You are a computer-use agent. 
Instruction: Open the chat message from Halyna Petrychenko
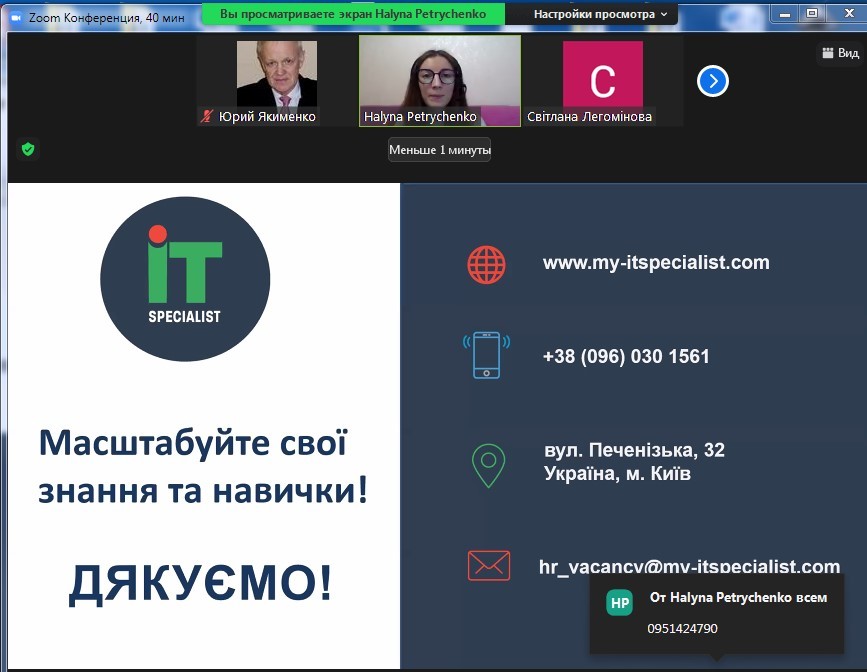pyautogui.click(x=717, y=613)
